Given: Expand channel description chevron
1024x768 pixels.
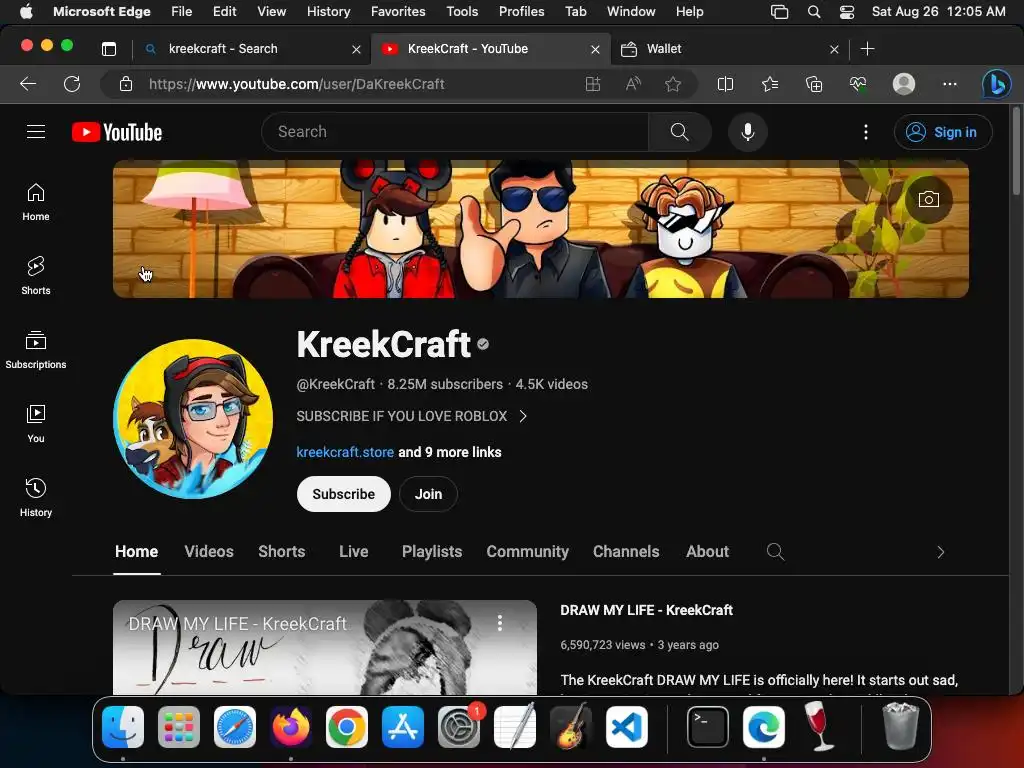Looking at the screenshot, I should [x=523, y=417].
